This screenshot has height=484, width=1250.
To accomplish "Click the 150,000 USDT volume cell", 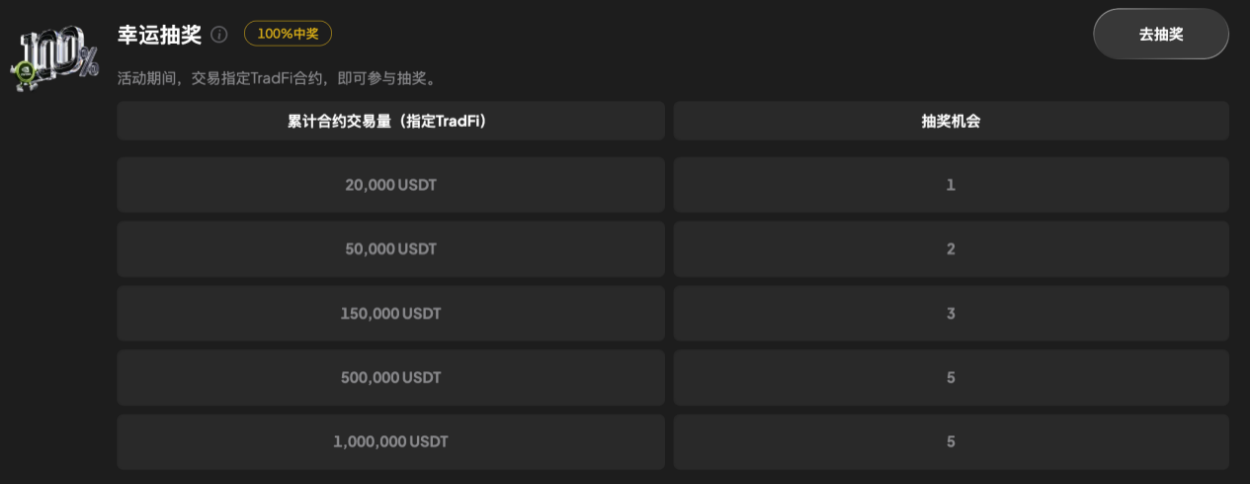I will point(391,313).
